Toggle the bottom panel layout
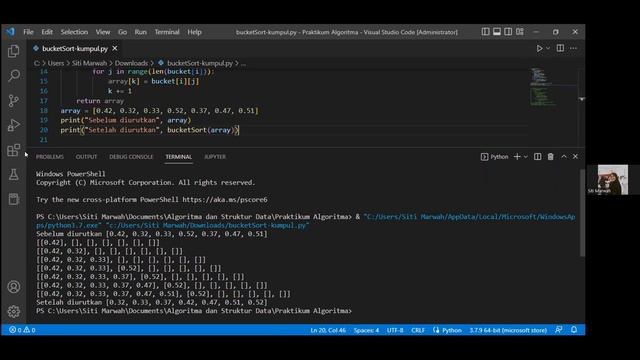 pyautogui.click(x=497, y=32)
